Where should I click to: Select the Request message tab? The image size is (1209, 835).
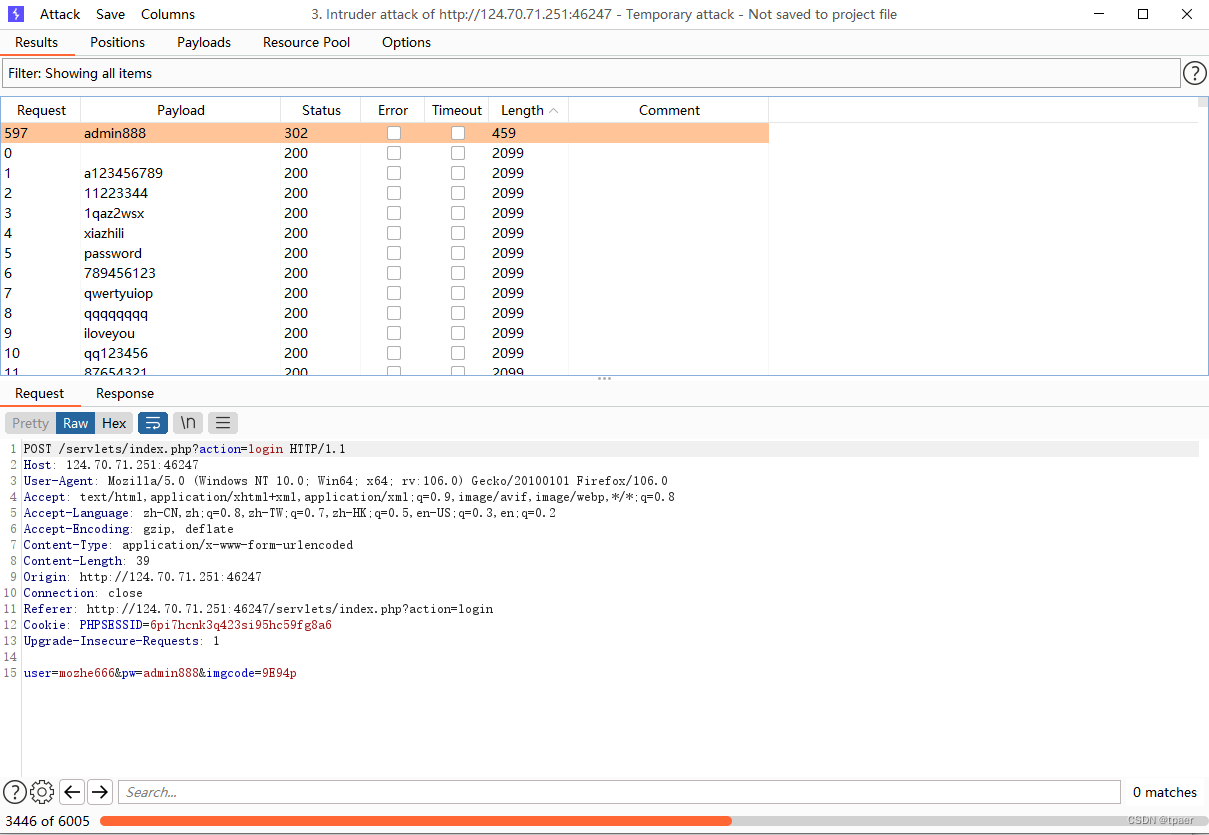(x=40, y=393)
